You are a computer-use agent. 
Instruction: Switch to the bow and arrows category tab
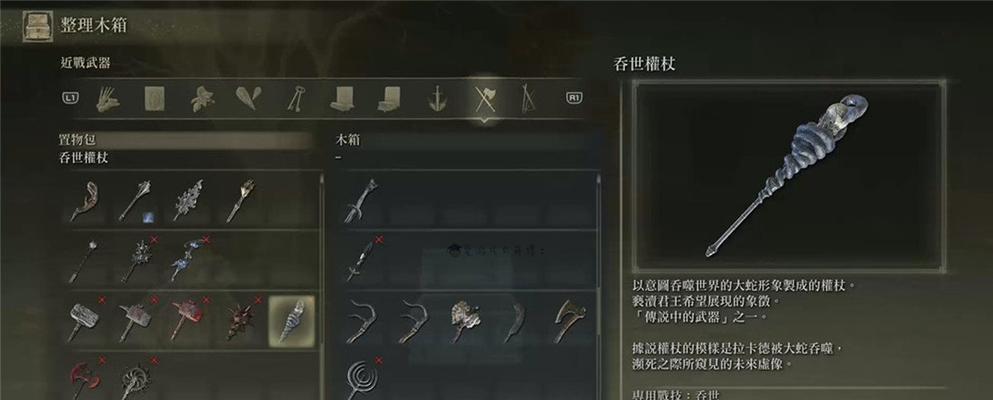pyautogui.click(x=527, y=99)
